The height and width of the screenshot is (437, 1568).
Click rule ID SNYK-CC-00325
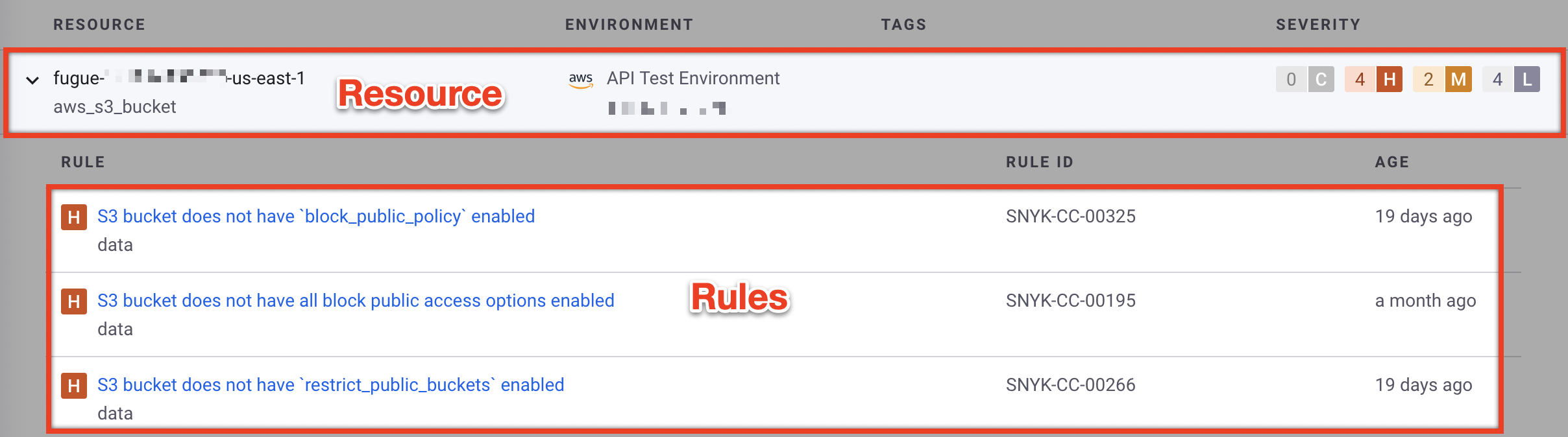click(x=1070, y=217)
